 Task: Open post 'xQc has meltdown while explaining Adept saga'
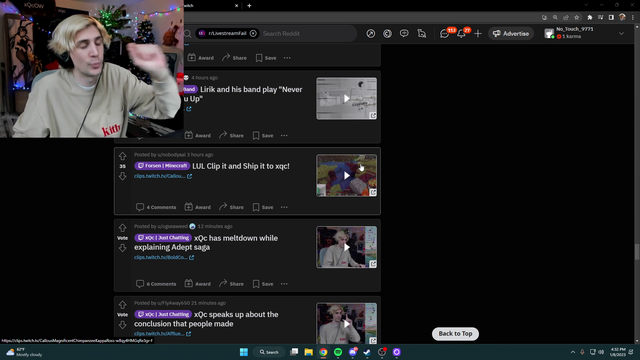tap(206, 242)
